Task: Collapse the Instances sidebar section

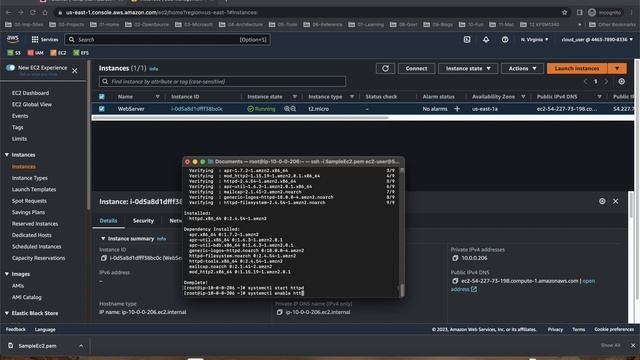Action: (7, 155)
